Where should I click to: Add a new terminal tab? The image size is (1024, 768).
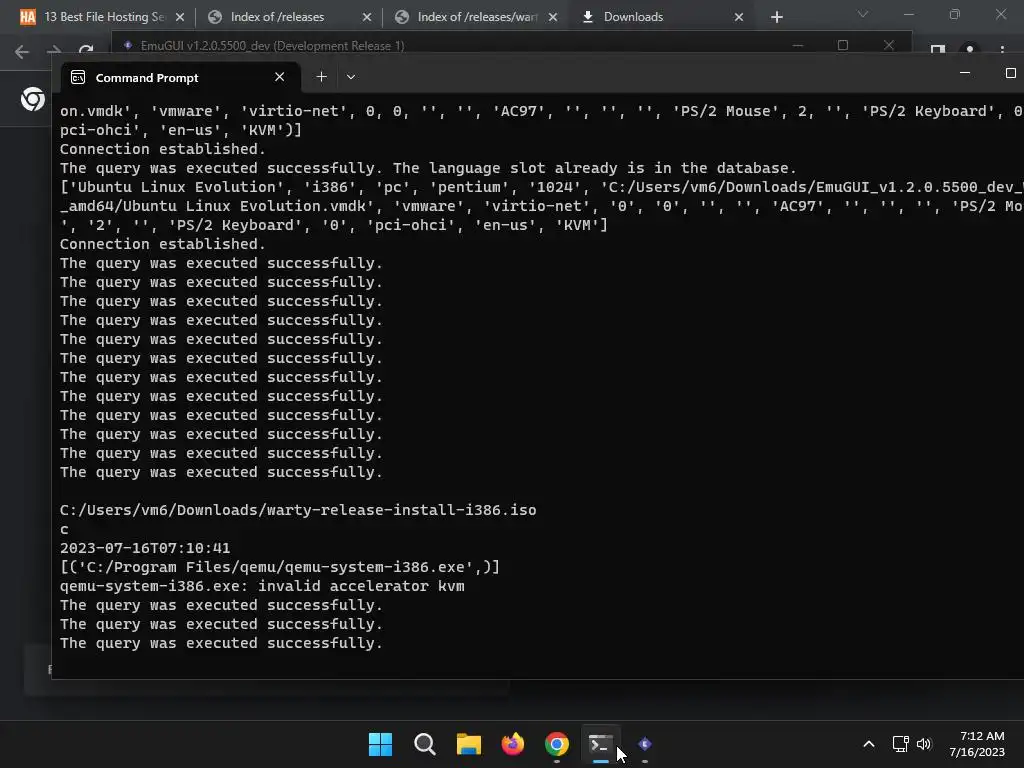[x=321, y=77]
